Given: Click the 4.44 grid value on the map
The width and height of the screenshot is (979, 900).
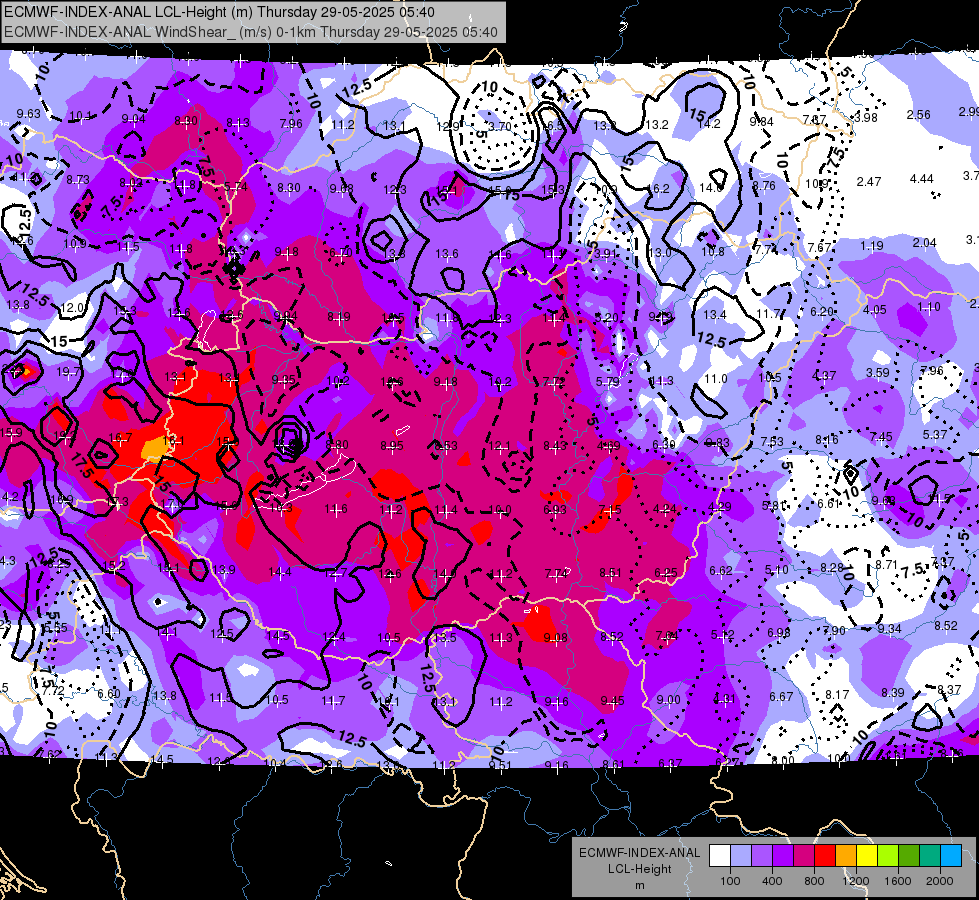Looking at the screenshot, I should pos(922,179).
